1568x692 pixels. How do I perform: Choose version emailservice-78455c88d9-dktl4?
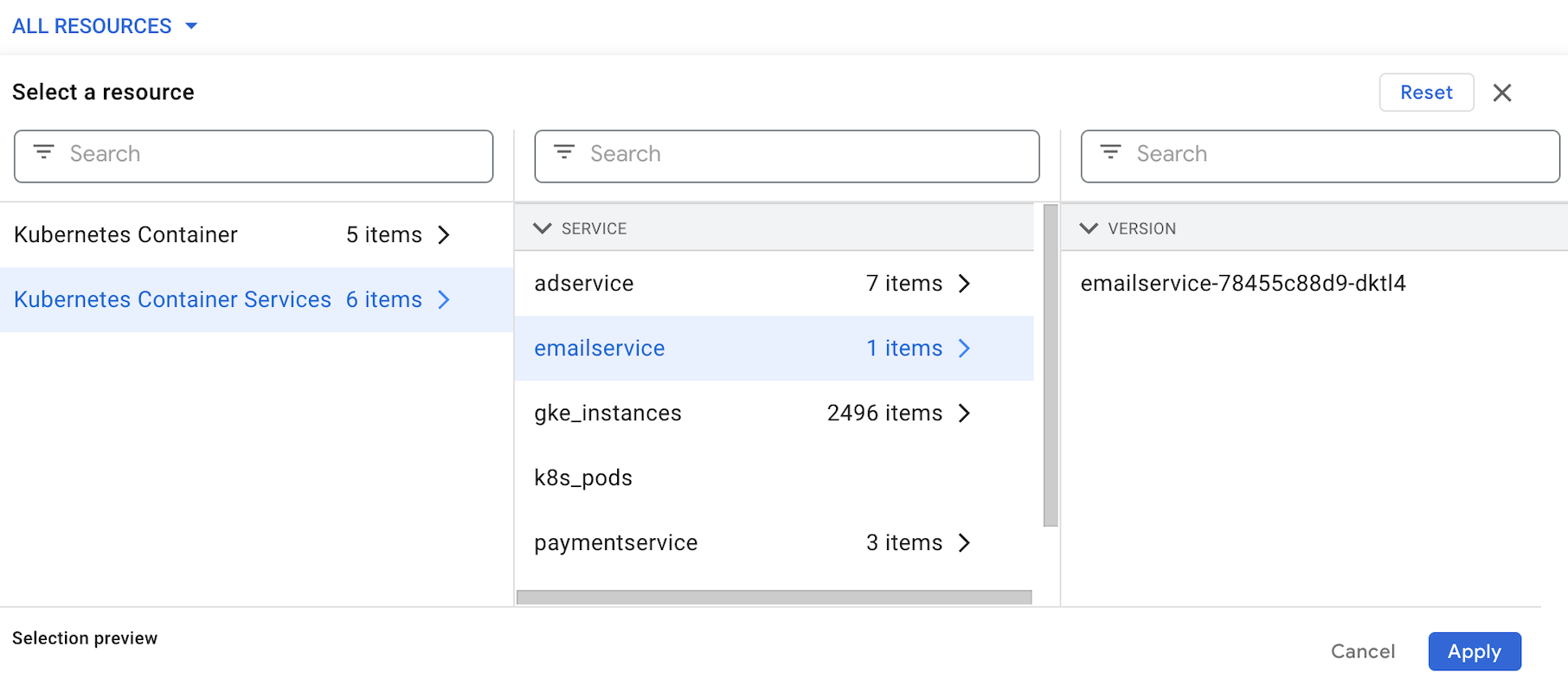(1243, 284)
